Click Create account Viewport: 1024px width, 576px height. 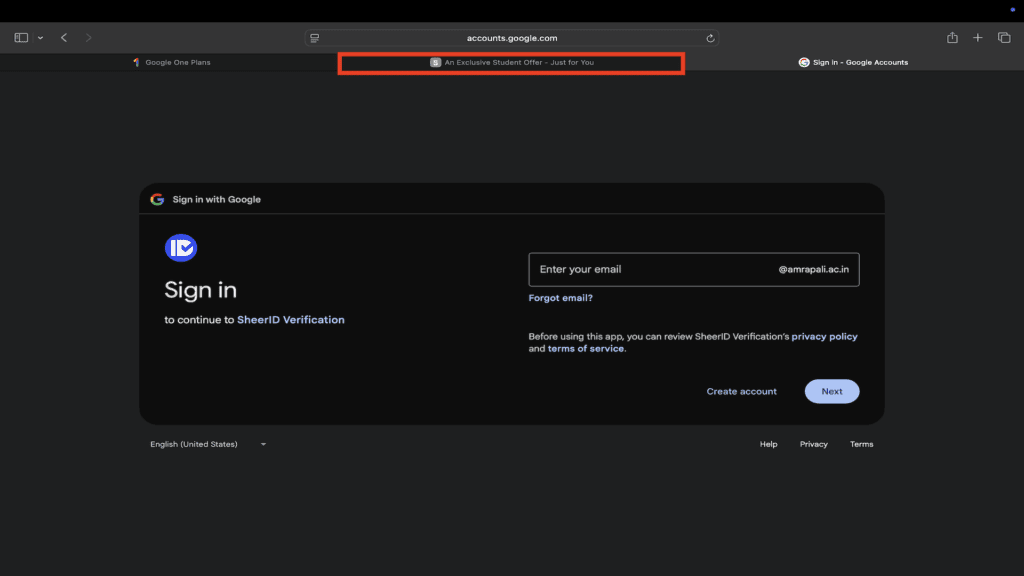[x=741, y=391]
